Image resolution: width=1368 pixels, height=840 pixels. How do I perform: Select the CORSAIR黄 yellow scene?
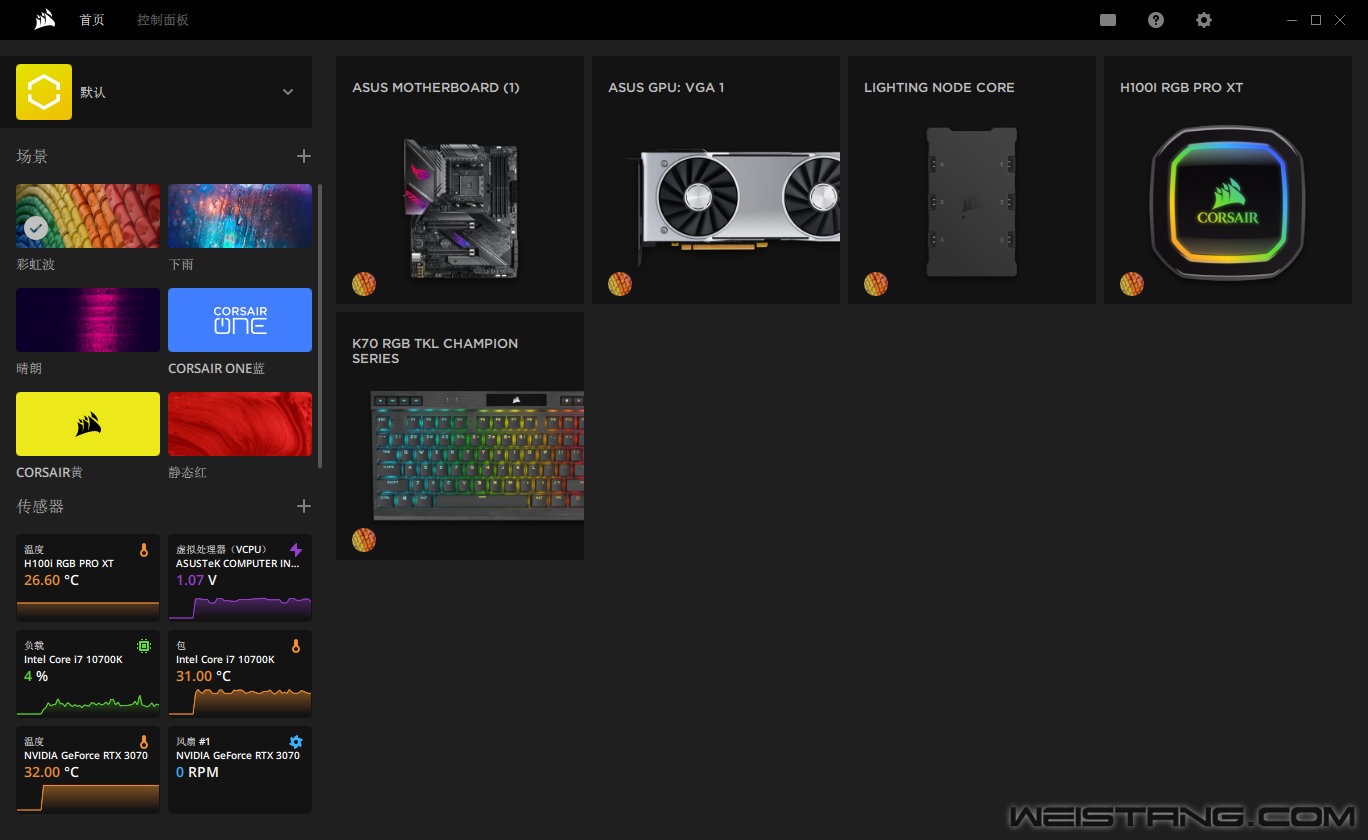pos(88,424)
